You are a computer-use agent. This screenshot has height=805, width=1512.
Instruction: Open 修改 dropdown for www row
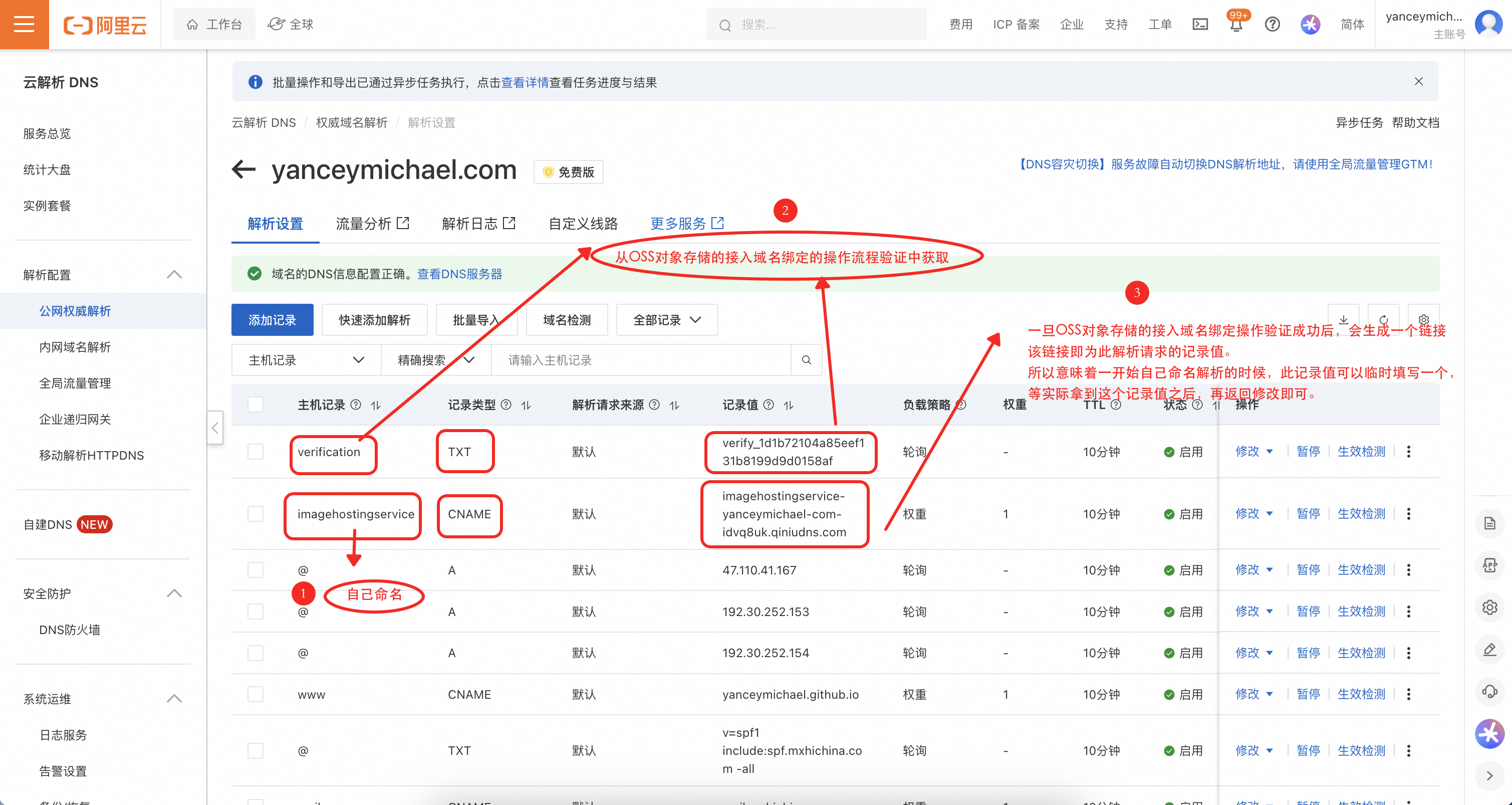pyautogui.click(x=1254, y=694)
